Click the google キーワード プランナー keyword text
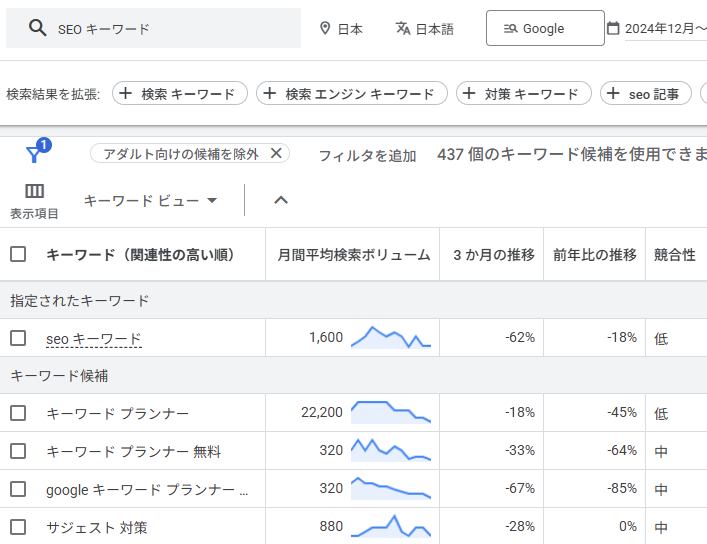 coord(147,489)
